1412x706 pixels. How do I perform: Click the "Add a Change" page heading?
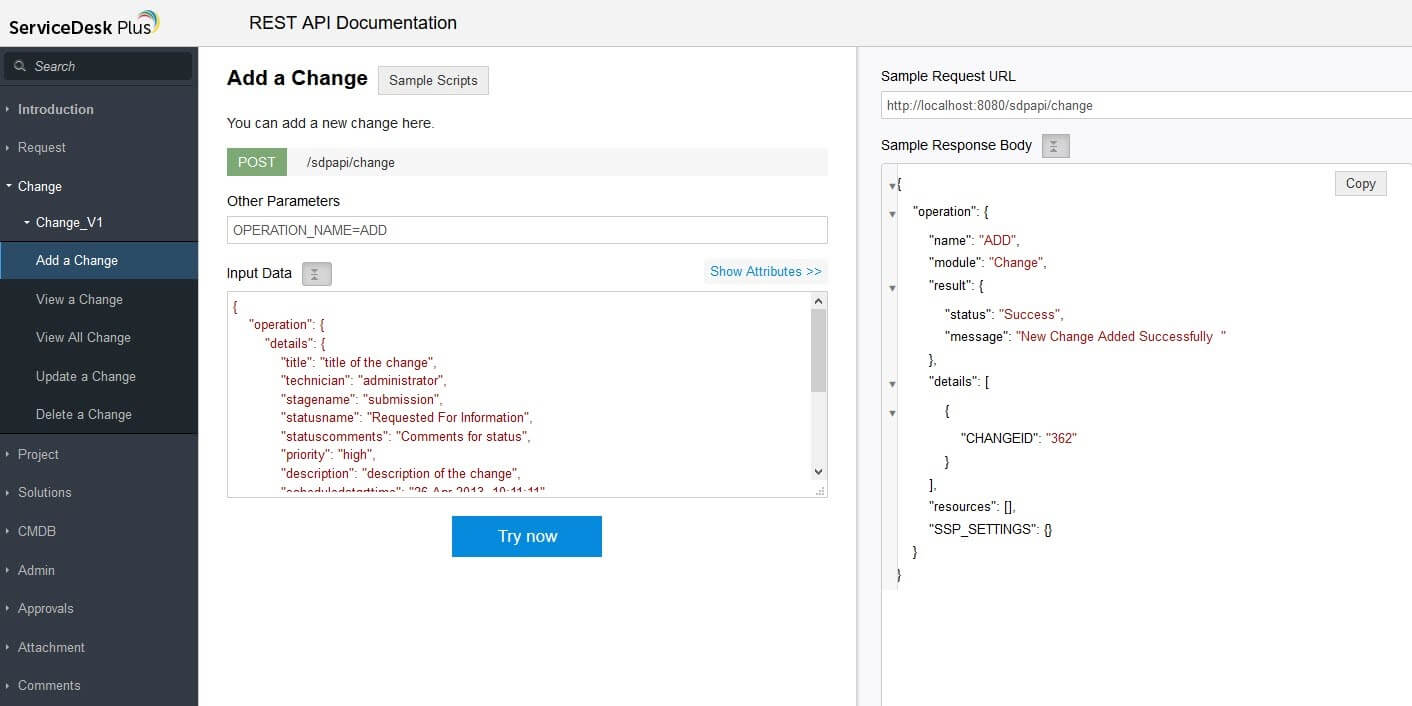(x=297, y=78)
